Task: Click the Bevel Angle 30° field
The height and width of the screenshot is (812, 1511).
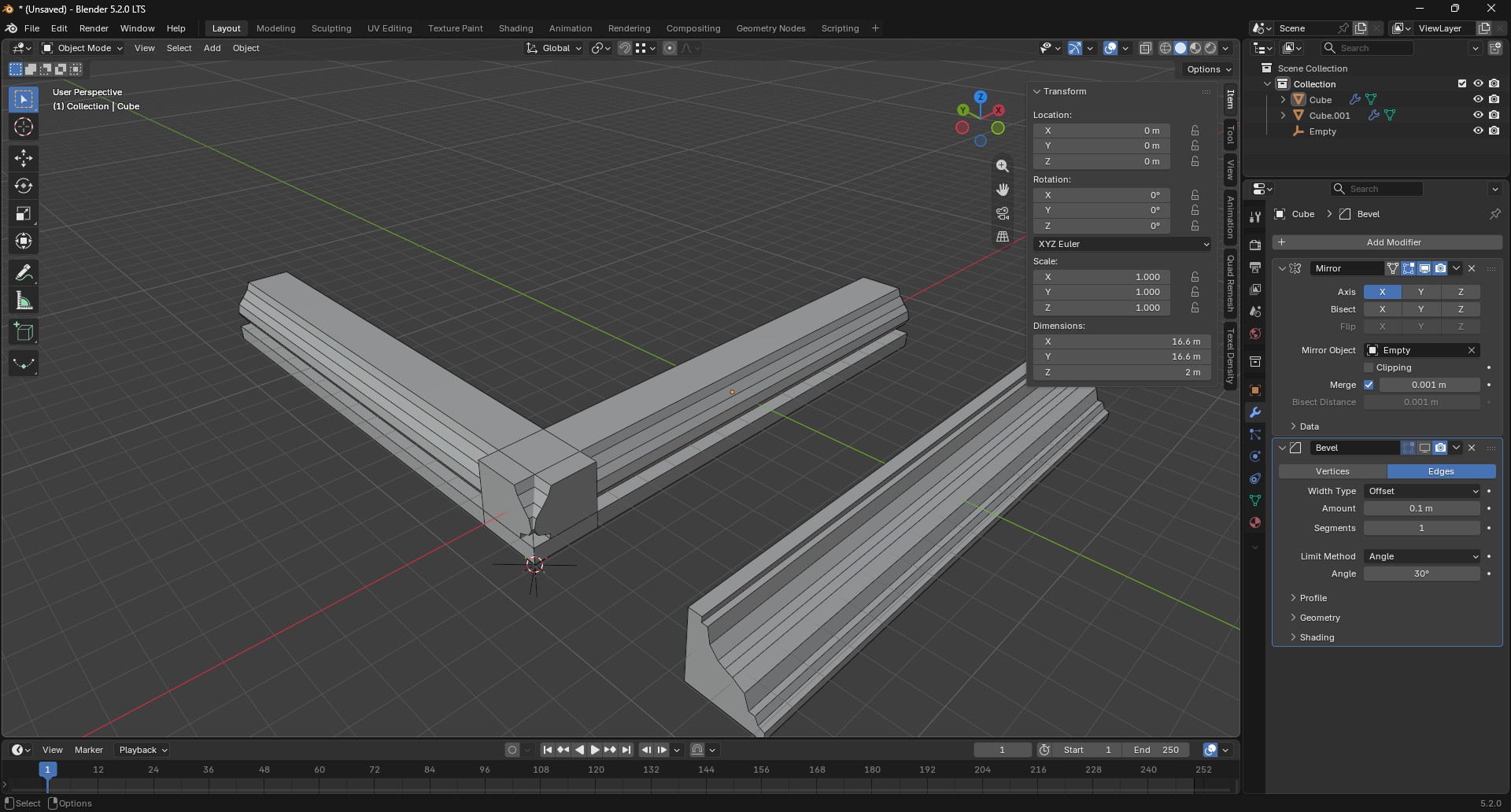Action: pos(1422,574)
